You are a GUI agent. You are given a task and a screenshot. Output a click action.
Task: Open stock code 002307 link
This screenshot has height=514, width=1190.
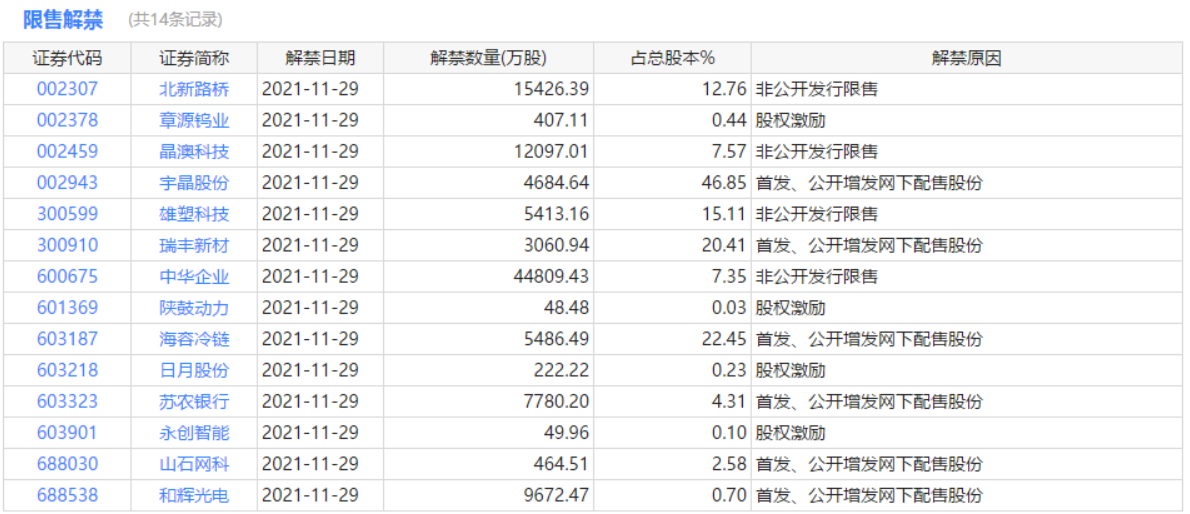(x=67, y=90)
